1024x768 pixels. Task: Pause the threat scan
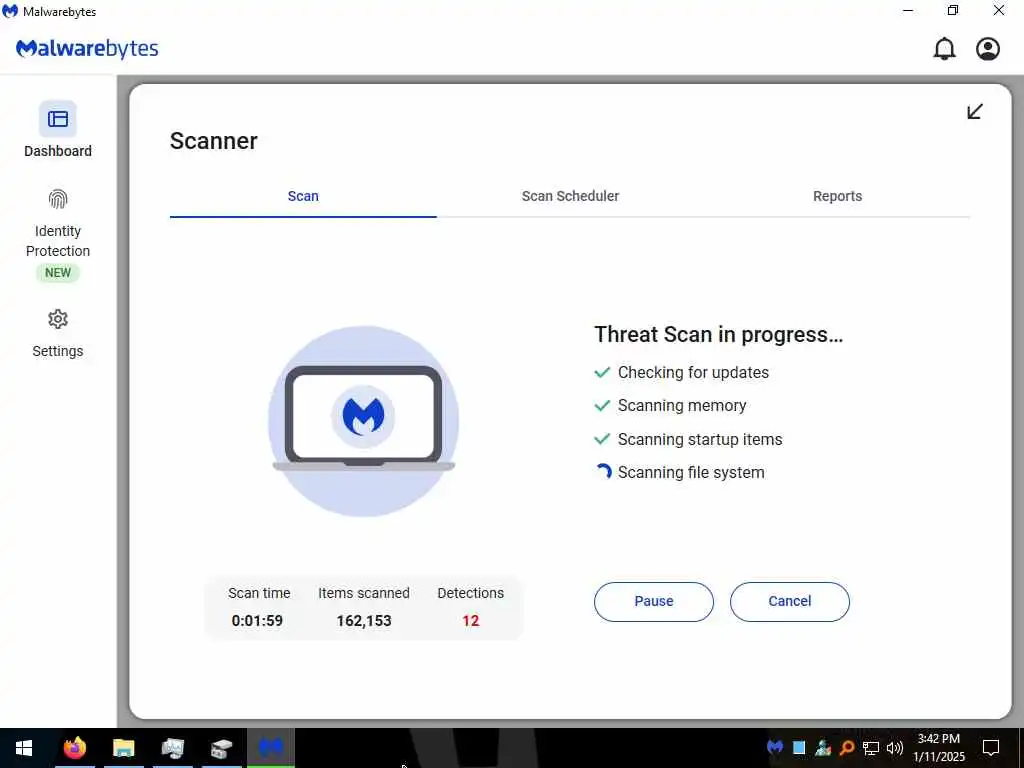click(654, 601)
